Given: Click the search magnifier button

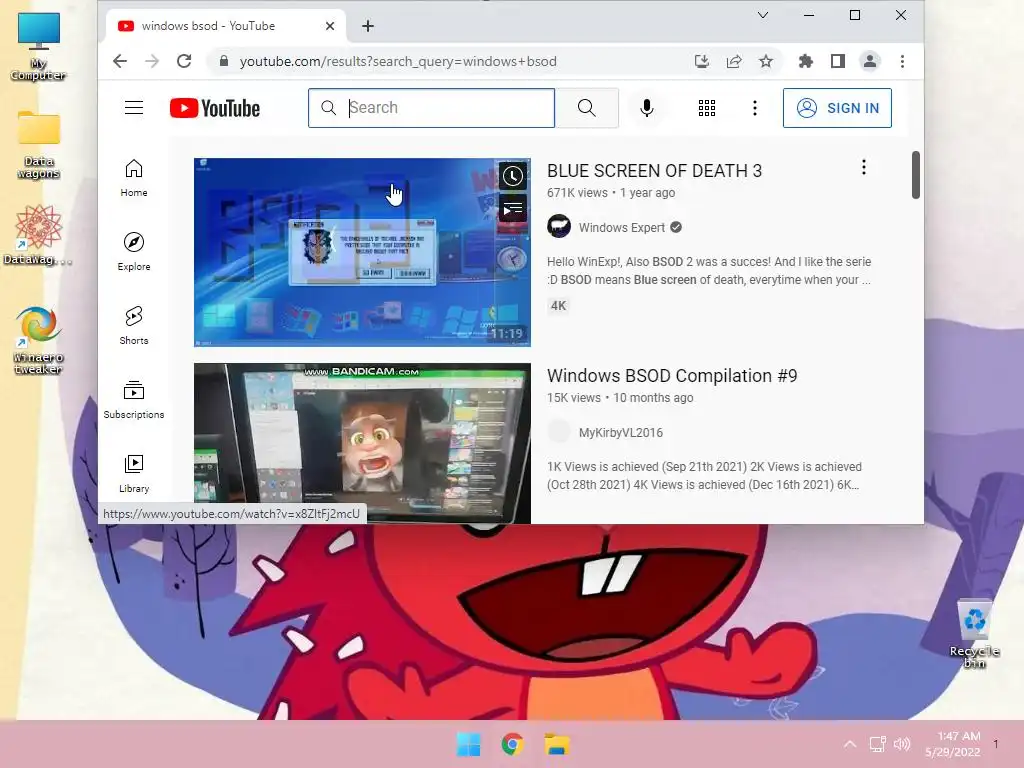Looking at the screenshot, I should click(586, 108).
